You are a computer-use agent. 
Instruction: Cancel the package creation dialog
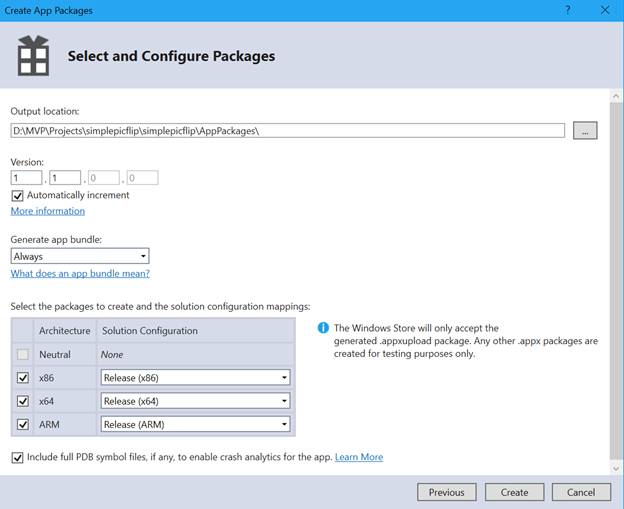pyautogui.click(x=581, y=492)
